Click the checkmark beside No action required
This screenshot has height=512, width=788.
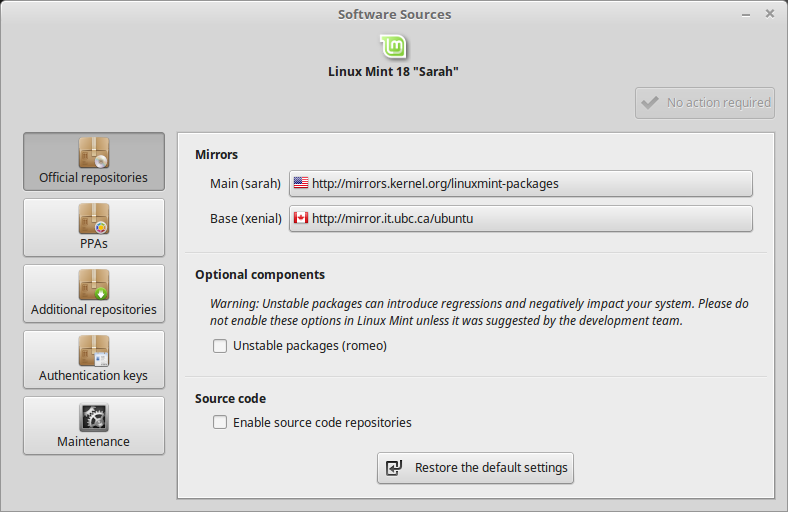pyautogui.click(x=650, y=102)
